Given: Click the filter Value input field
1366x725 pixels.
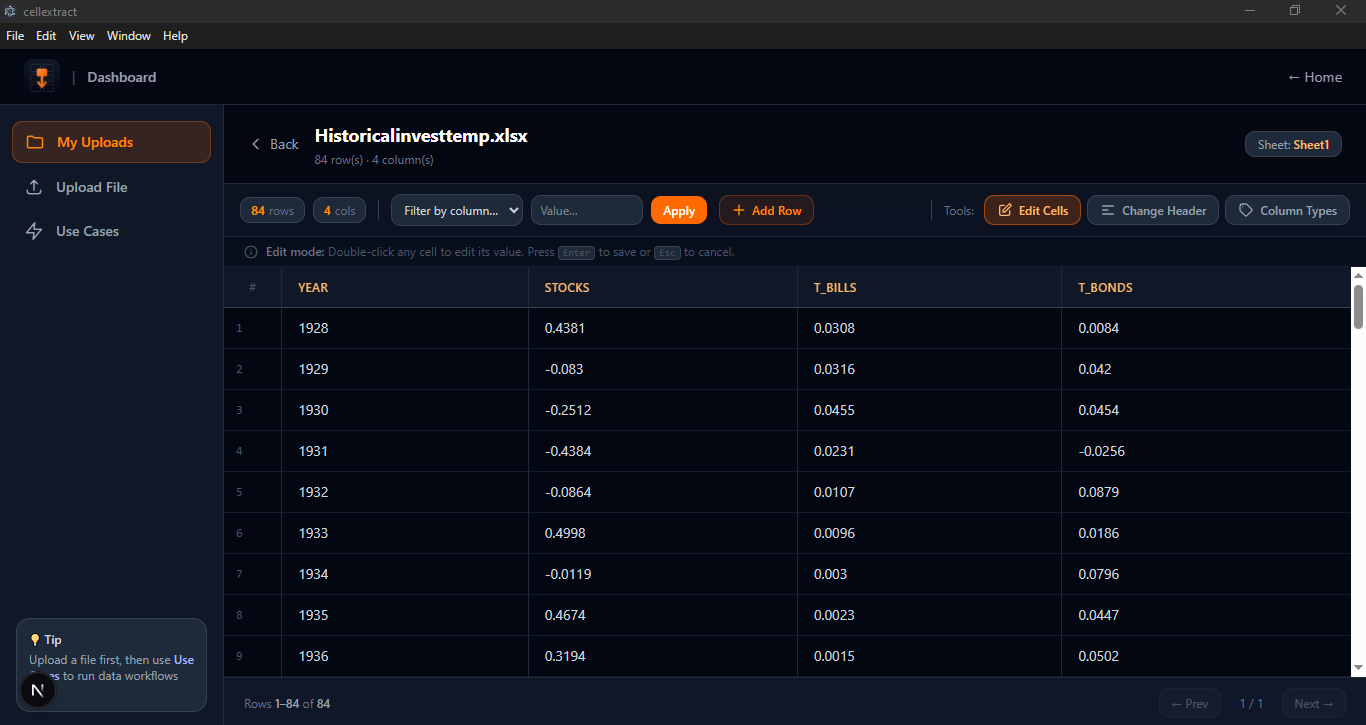Looking at the screenshot, I should (x=587, y=210).
